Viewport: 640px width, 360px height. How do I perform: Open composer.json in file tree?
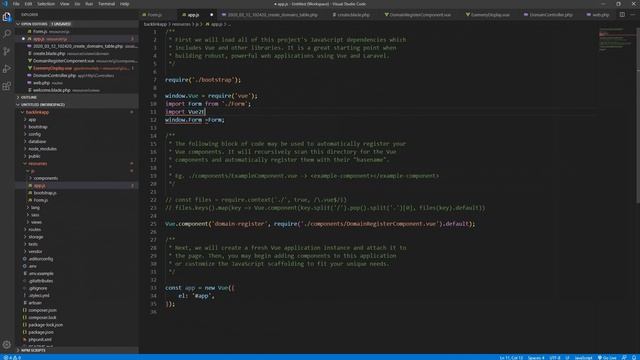77,310
